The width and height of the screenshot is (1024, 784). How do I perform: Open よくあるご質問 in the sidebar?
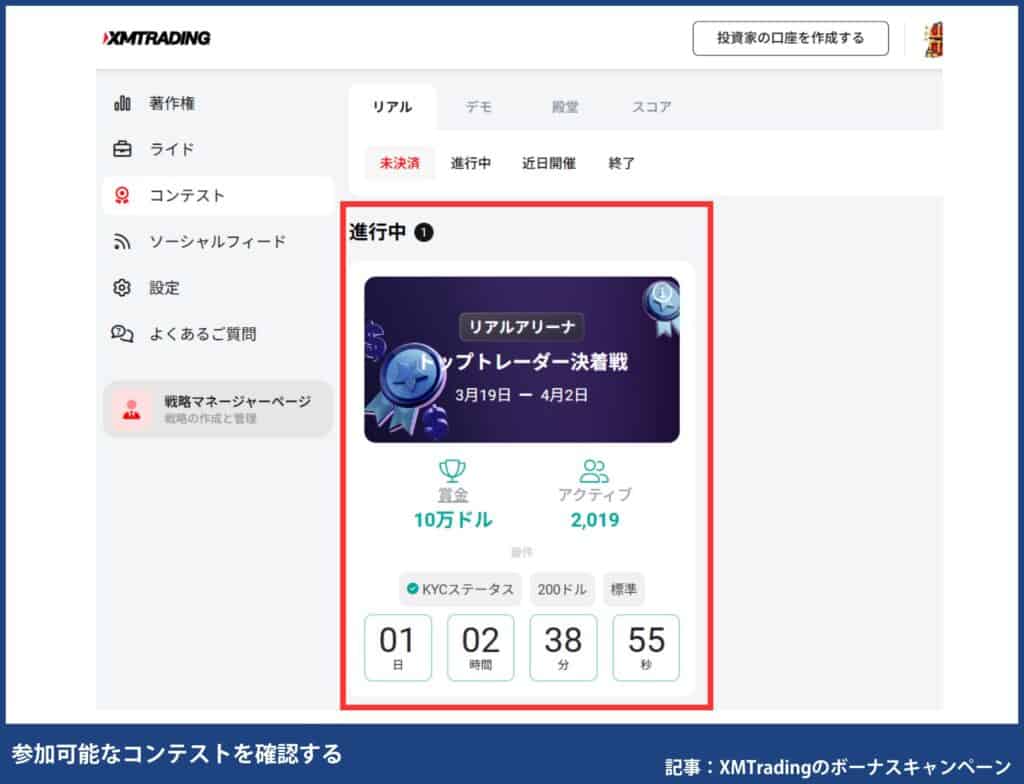(x=218, y=334)
